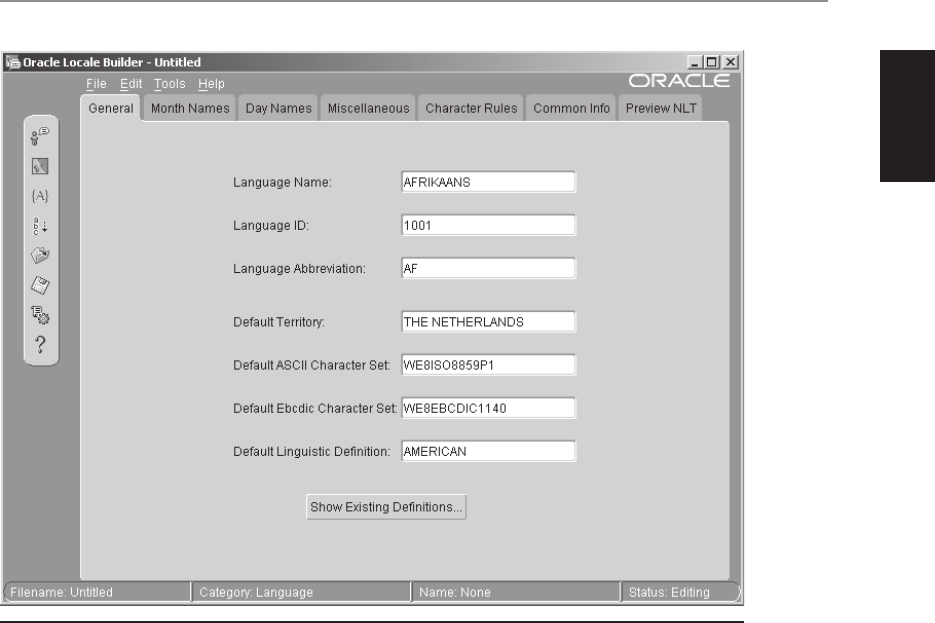Switch to the Common Info tab

click(571, 109)
